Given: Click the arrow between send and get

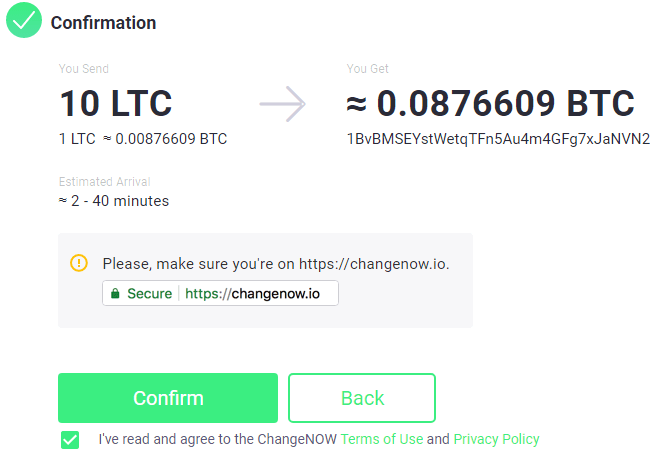Looking at the screenshot, I should pos(282,104).
